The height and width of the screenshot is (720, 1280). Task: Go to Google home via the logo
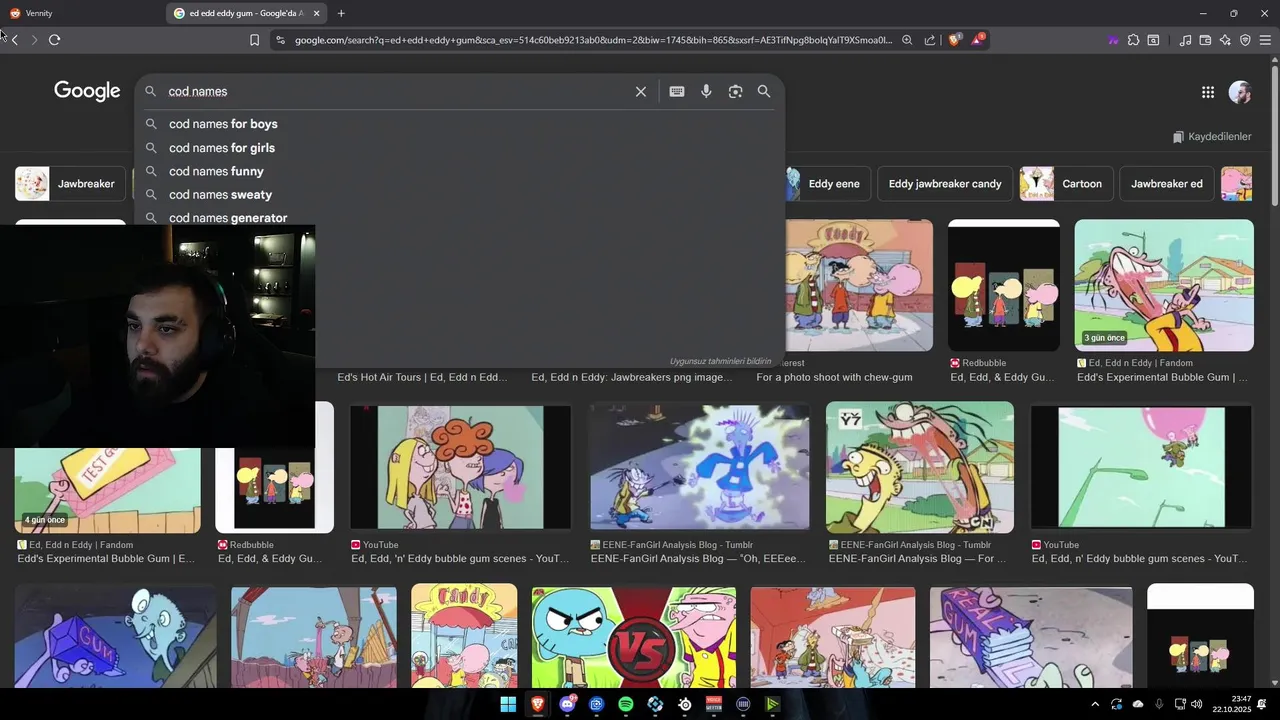(87, 91)
